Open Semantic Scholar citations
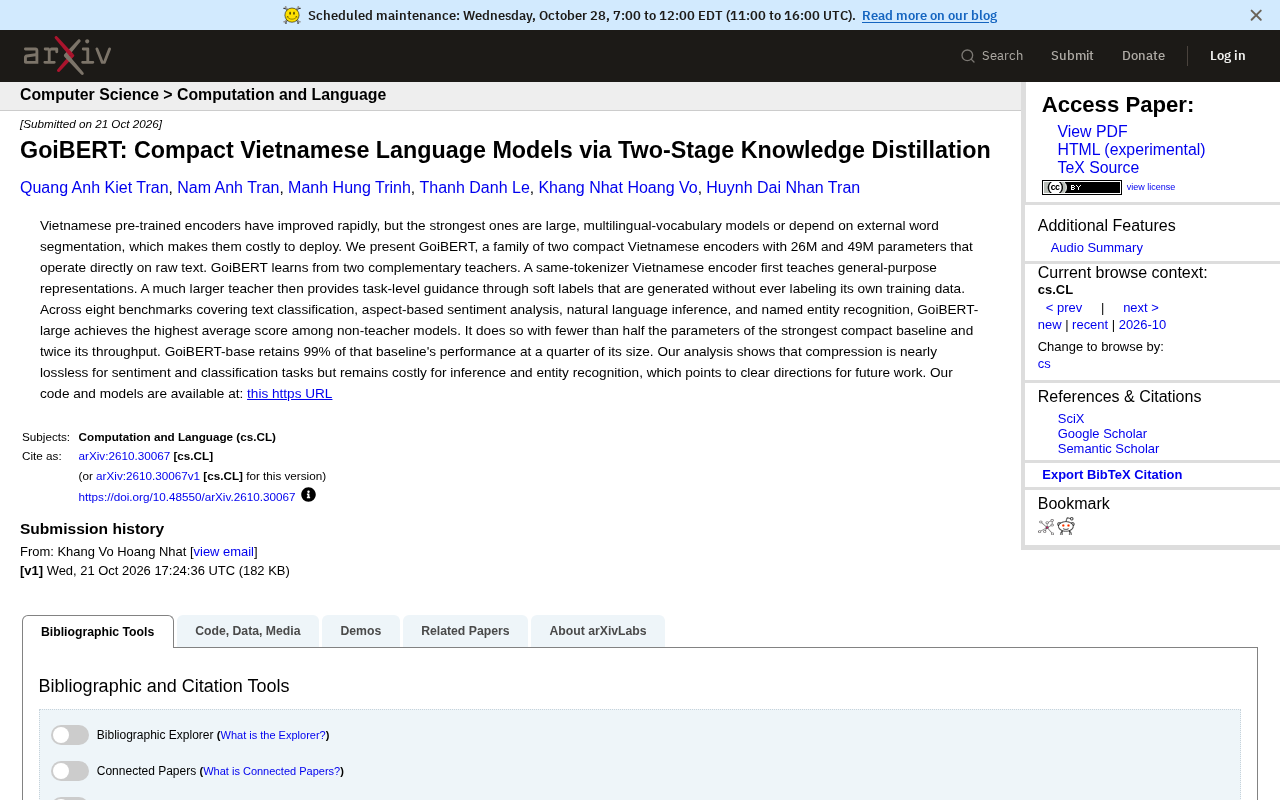 (1108, 449)
